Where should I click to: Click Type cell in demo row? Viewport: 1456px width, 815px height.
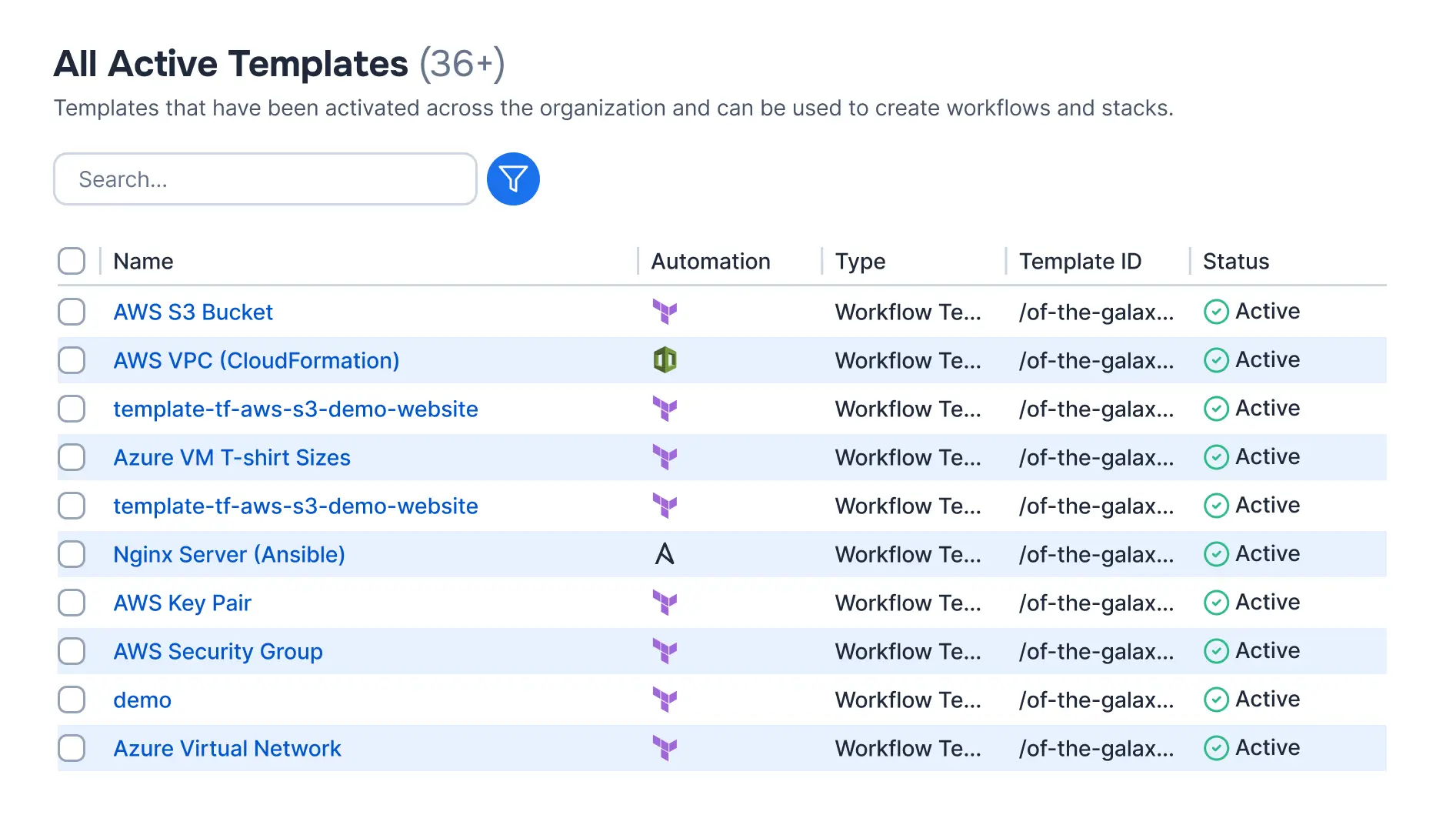908,700
